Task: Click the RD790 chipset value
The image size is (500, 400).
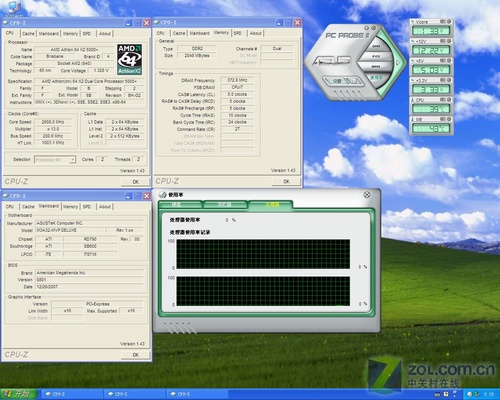Action: [90, 239]
